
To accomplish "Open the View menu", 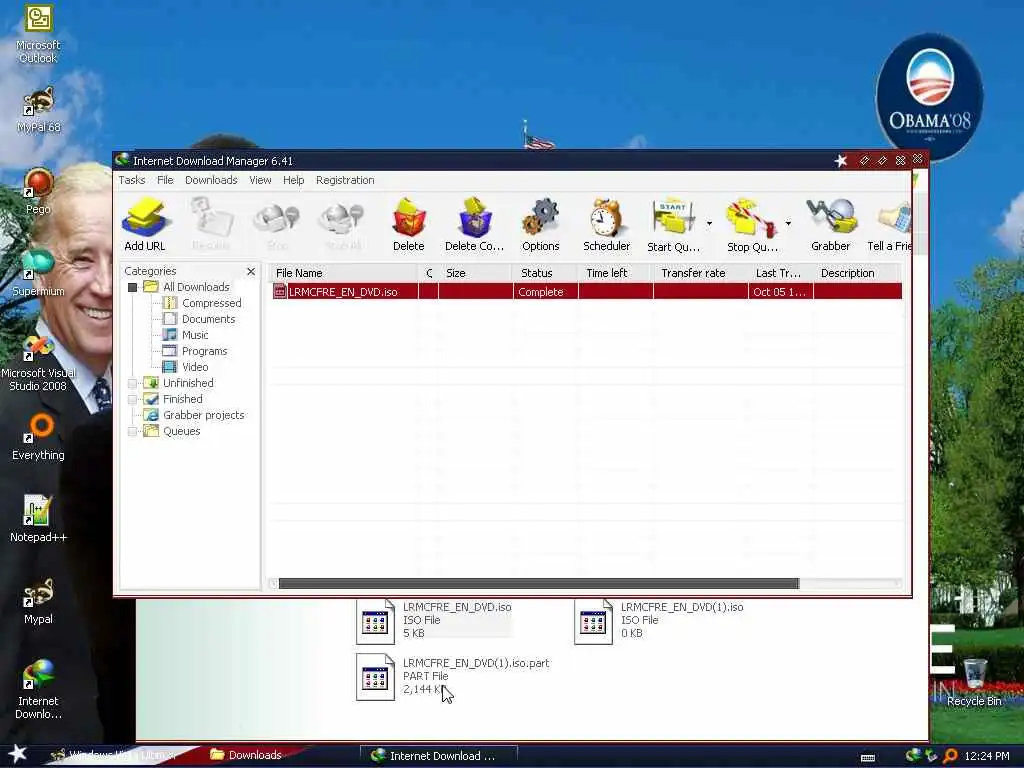I will click(260, 180).
